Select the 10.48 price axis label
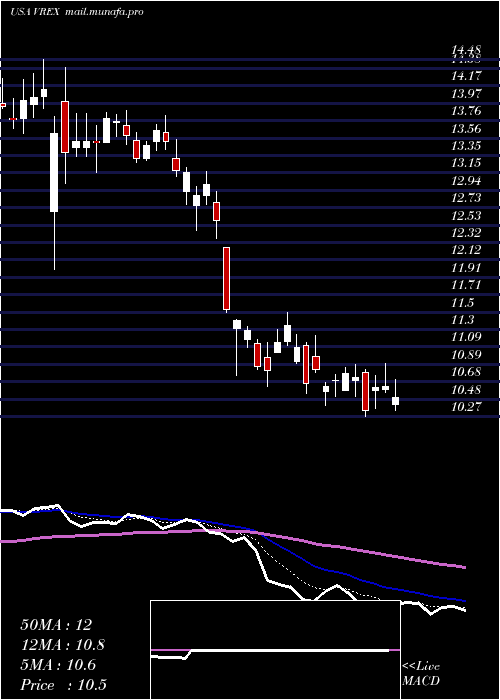Viewport: 500px width, 700px height. point(467,390)
